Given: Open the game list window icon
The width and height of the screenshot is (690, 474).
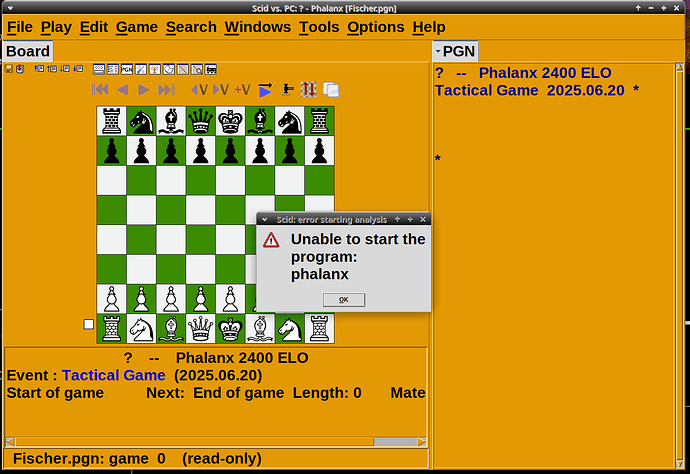Looking at the screenshot, I should click(113, 69).
